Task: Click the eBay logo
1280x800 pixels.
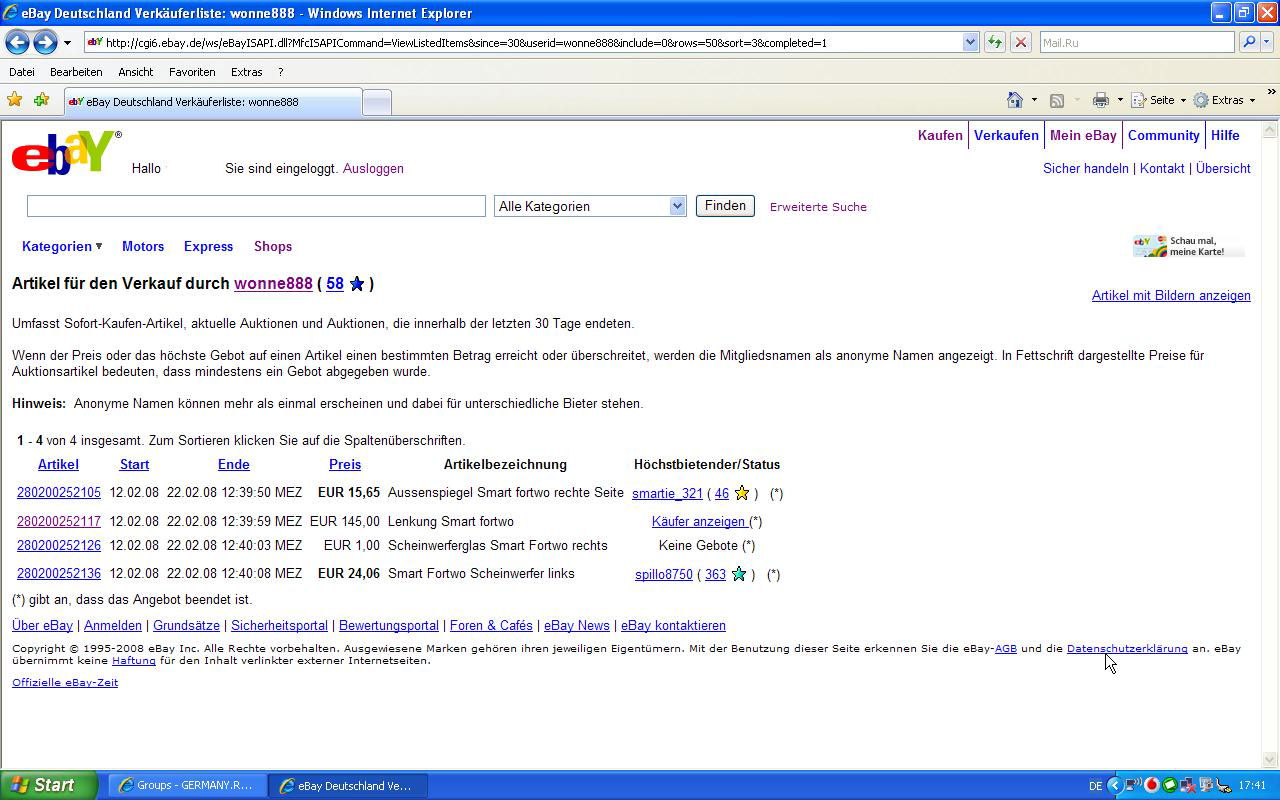Action: (x=66, y=153)
